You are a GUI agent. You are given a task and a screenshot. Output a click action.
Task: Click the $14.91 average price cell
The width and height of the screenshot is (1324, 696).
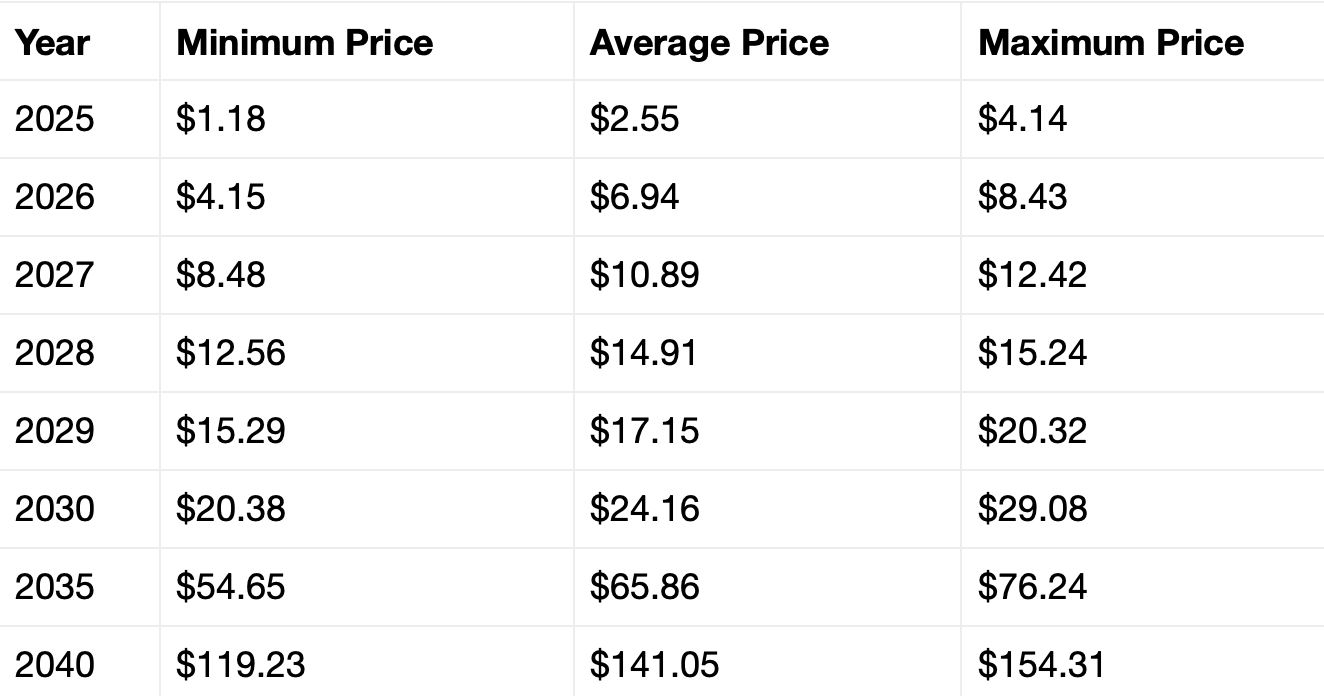pos(643,353)
